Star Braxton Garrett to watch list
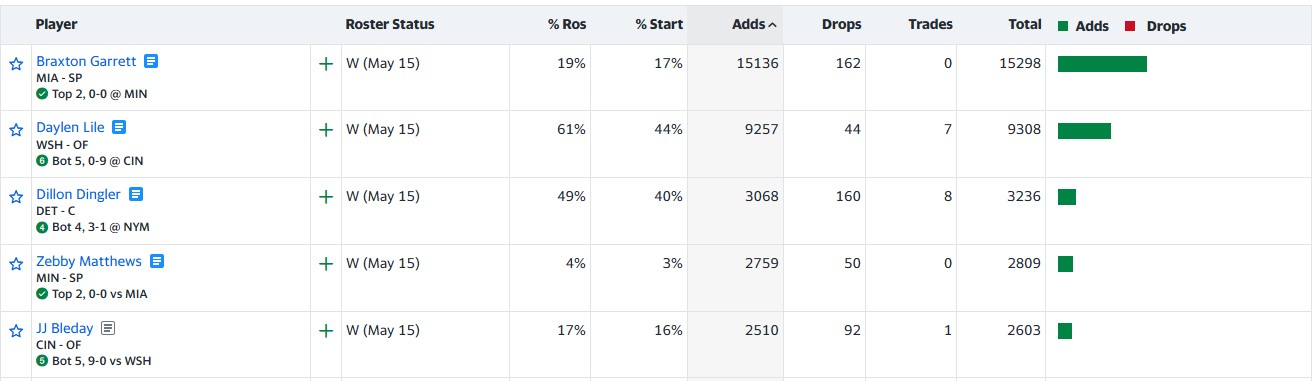Viewport: 1314px width, 381px height. pyautogui.click(x=16, y=64)
